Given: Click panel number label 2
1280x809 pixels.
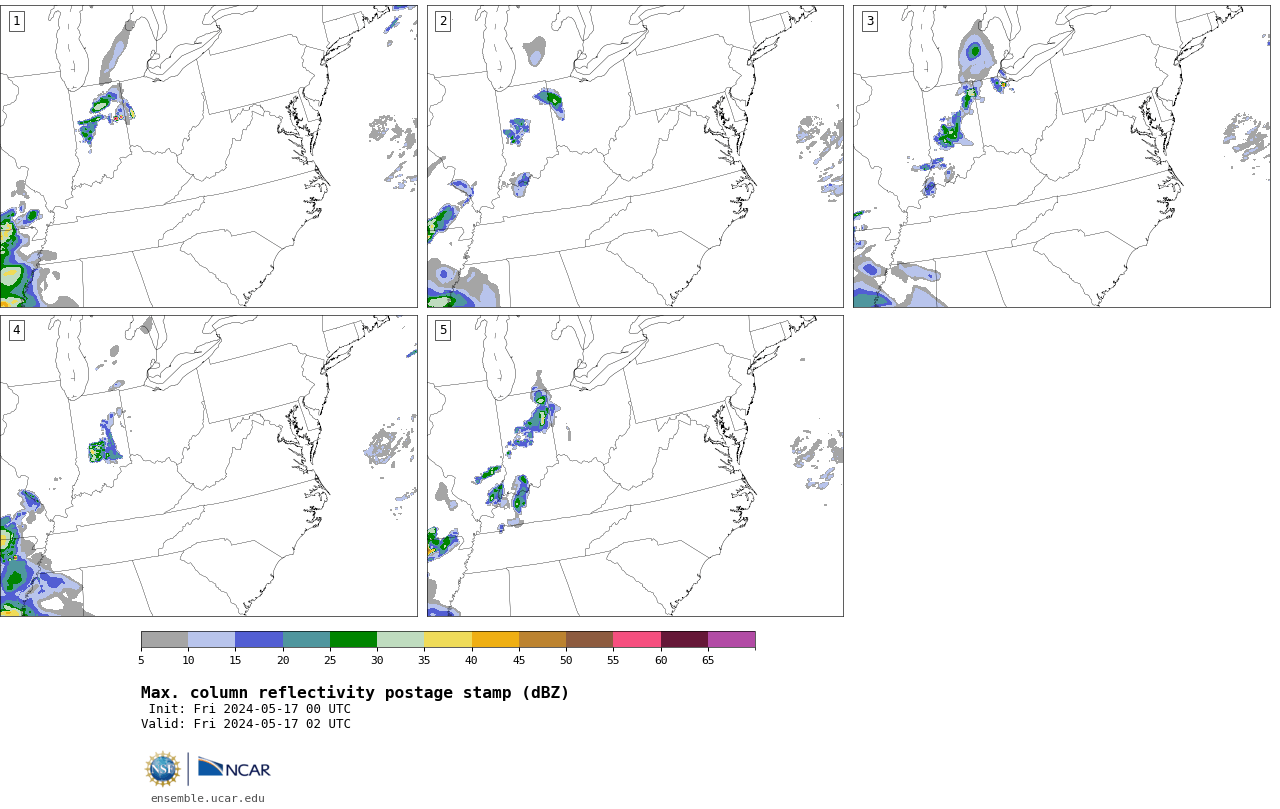Looking at the screenshot, I should 443,21.
